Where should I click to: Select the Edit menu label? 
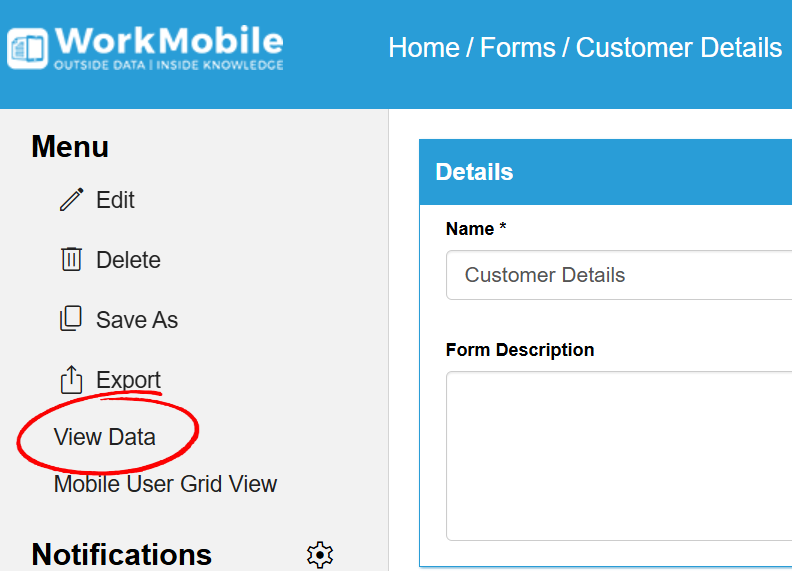(115, 200)
